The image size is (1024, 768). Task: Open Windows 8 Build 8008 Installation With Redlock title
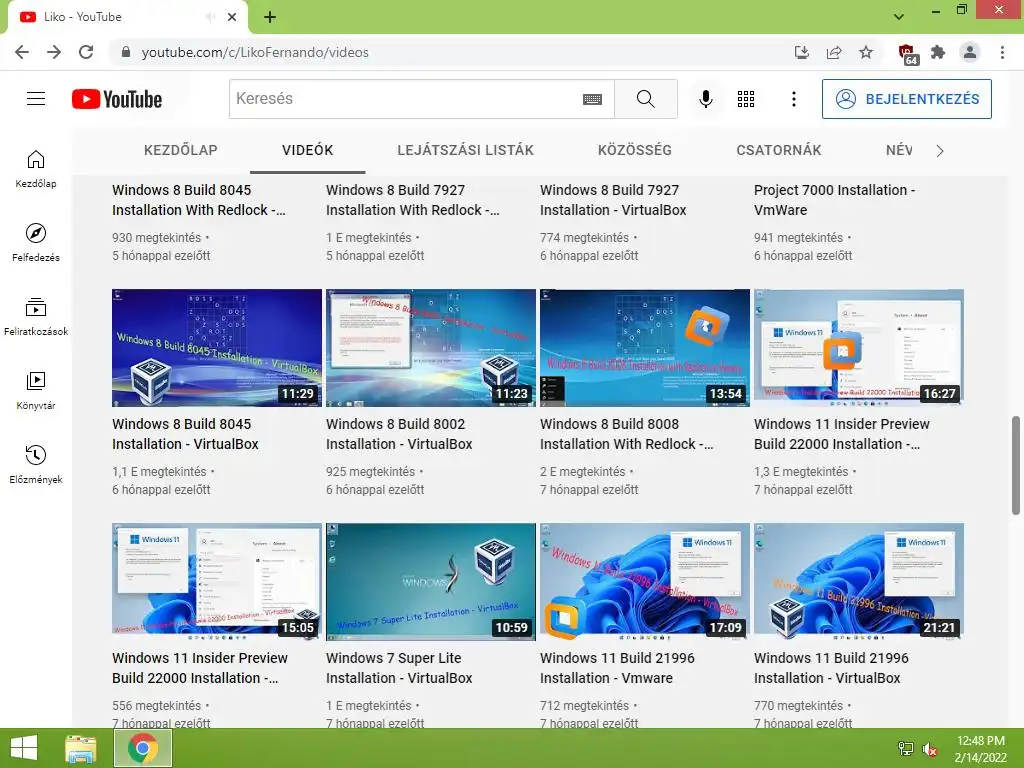click(x=626, y=434)
